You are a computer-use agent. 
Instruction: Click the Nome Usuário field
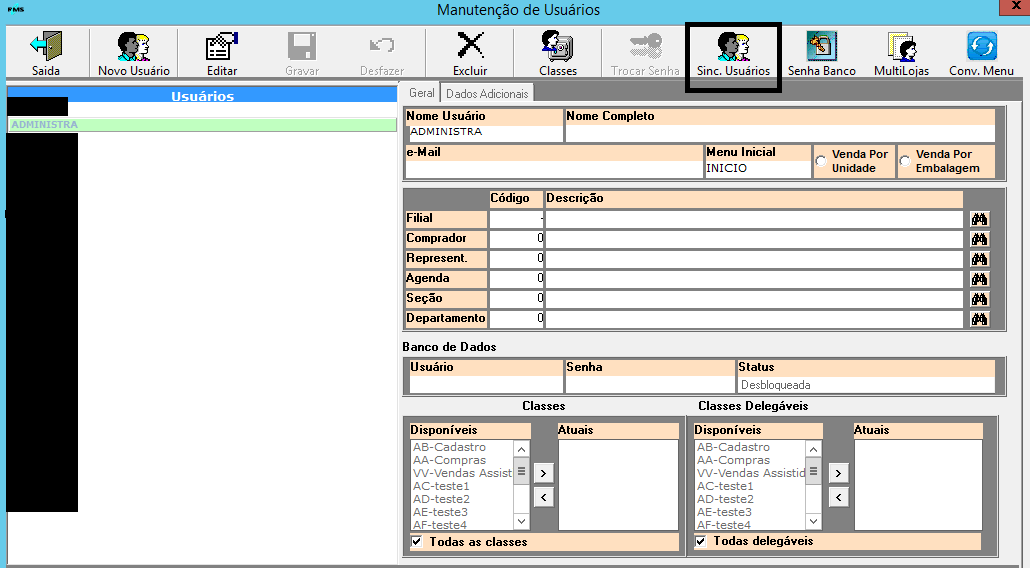click(x=484, y=133)
